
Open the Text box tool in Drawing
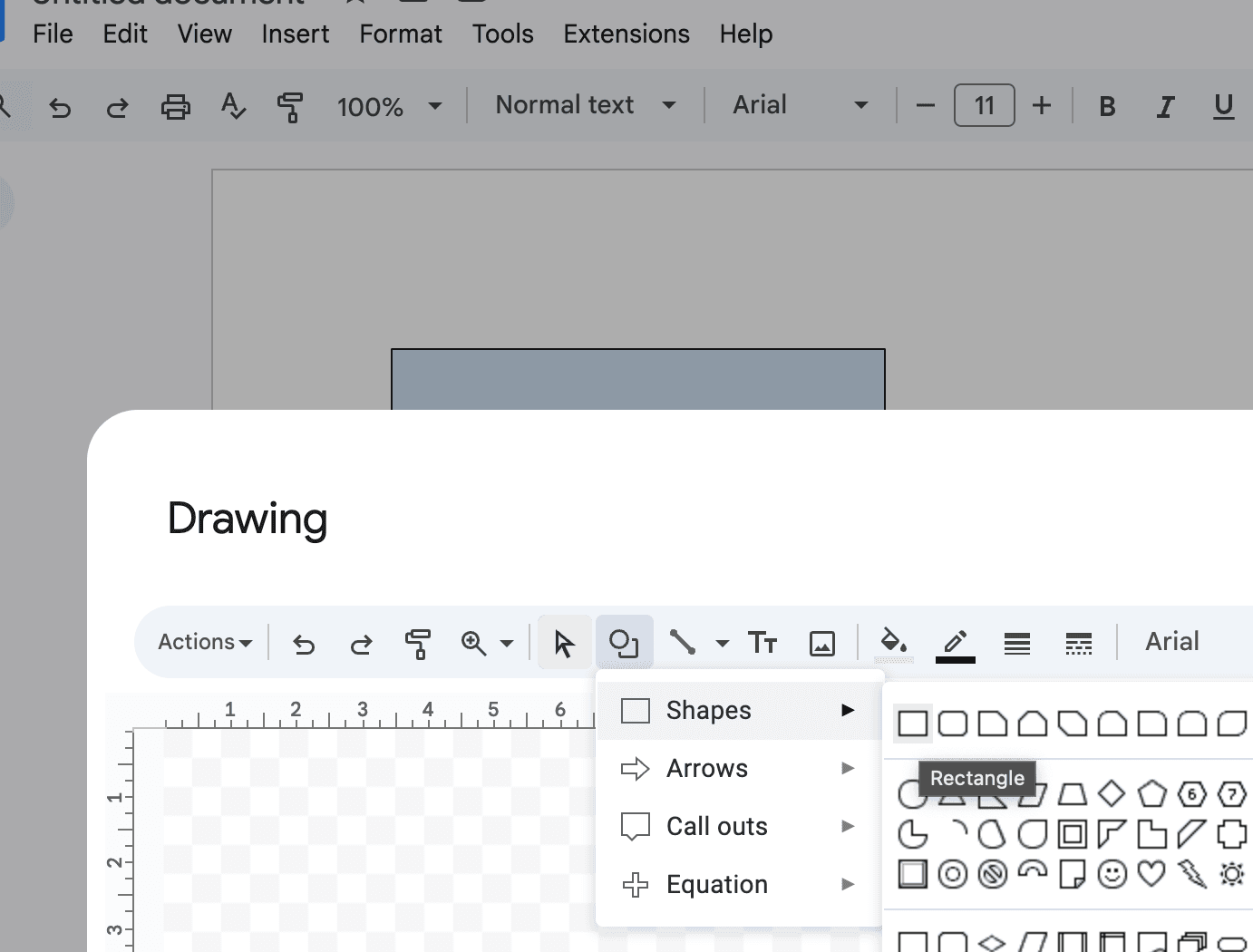coord(762,643)
